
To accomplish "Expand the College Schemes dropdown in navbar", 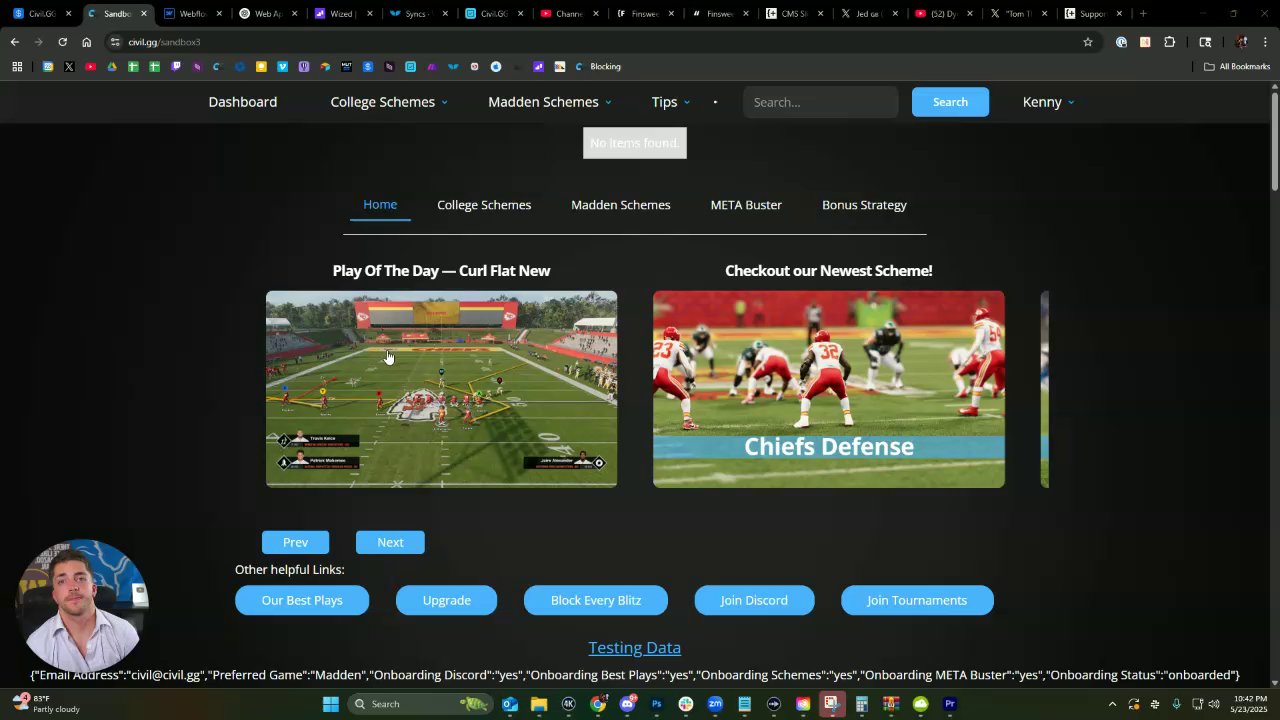I will pos(389,102).
